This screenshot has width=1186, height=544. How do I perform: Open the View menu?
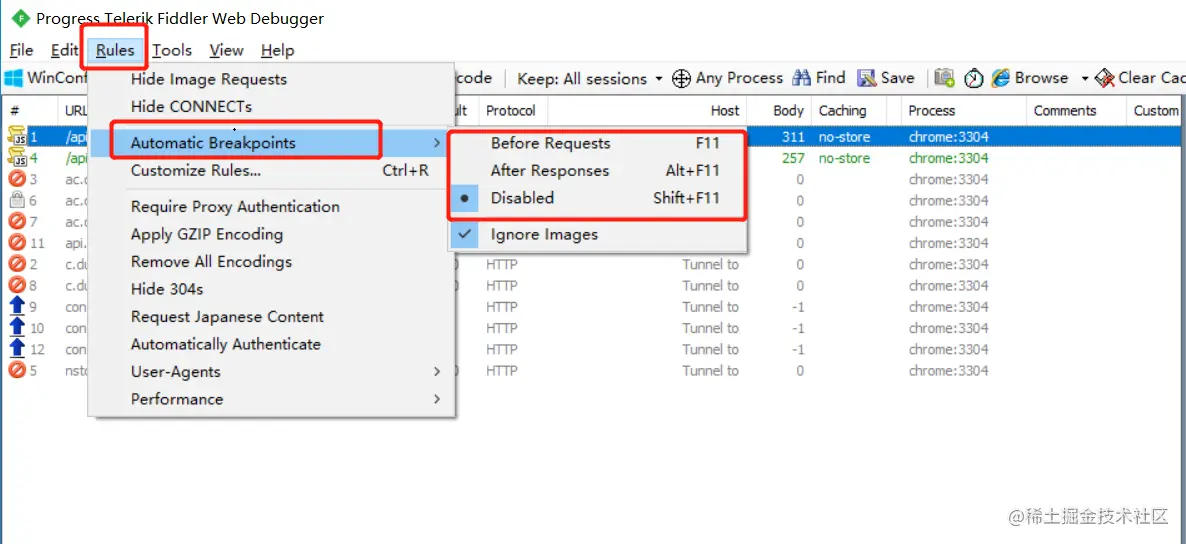226,51
